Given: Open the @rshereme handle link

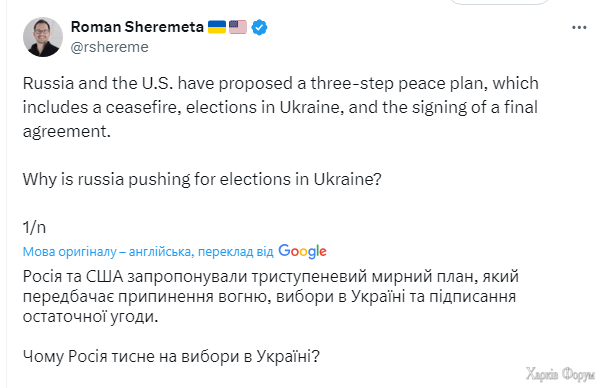Looking at the screenshot, I should [x=110, y=47].
